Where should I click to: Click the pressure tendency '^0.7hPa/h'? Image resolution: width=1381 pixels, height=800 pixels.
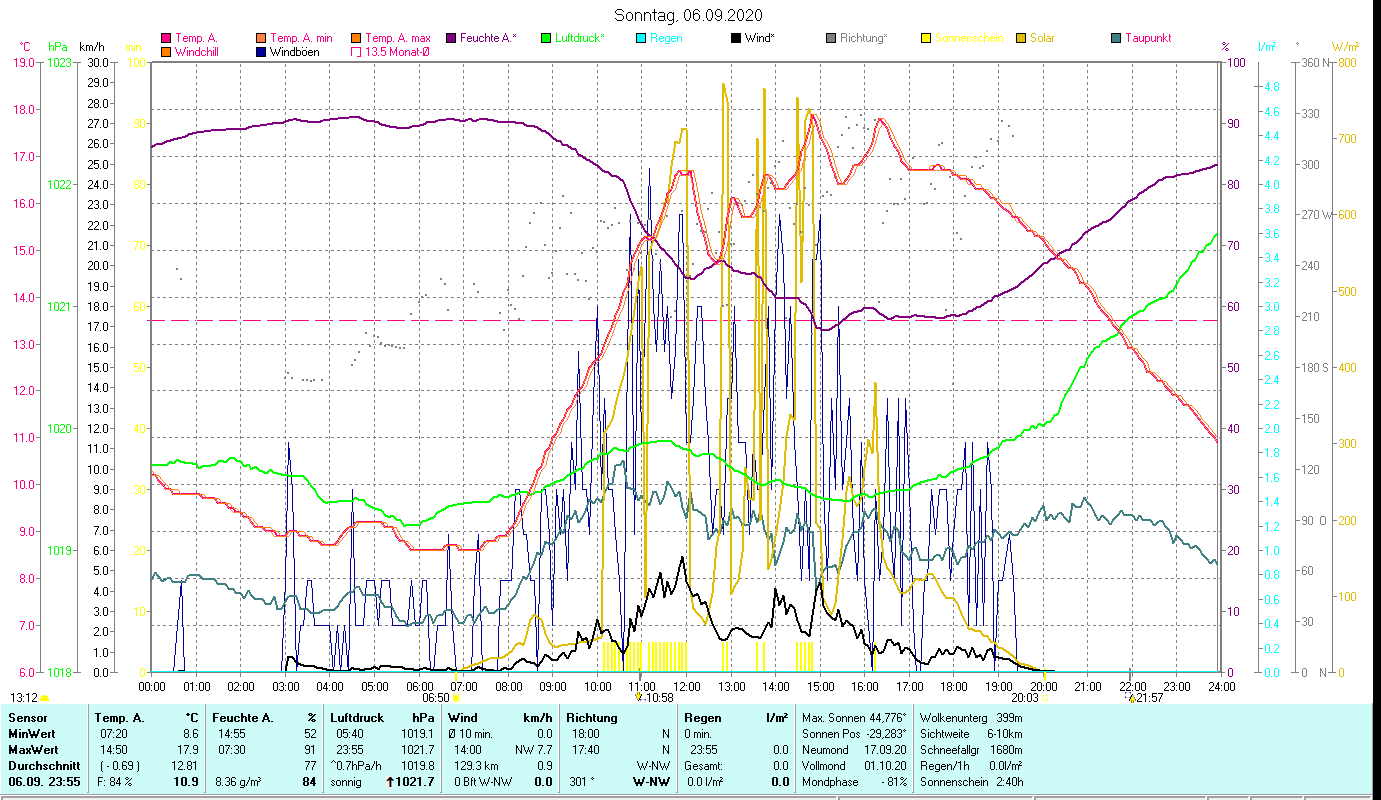coord(358,766)
